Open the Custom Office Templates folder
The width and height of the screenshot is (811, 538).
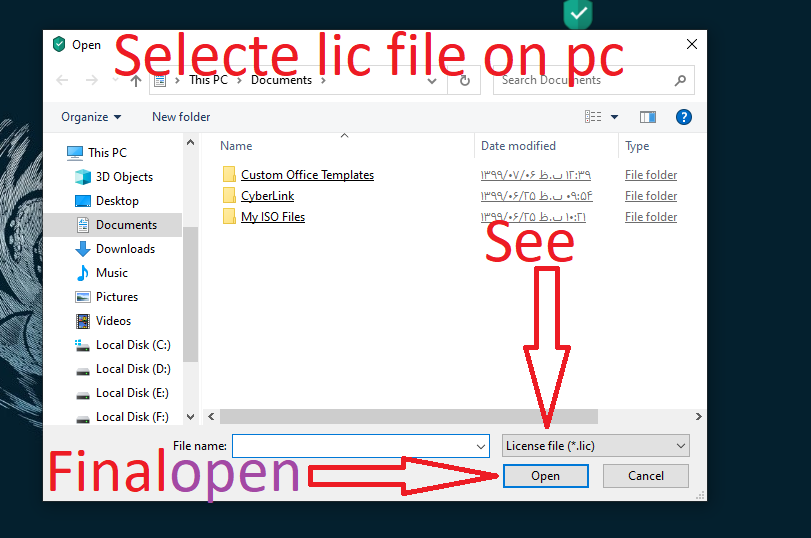307,175
